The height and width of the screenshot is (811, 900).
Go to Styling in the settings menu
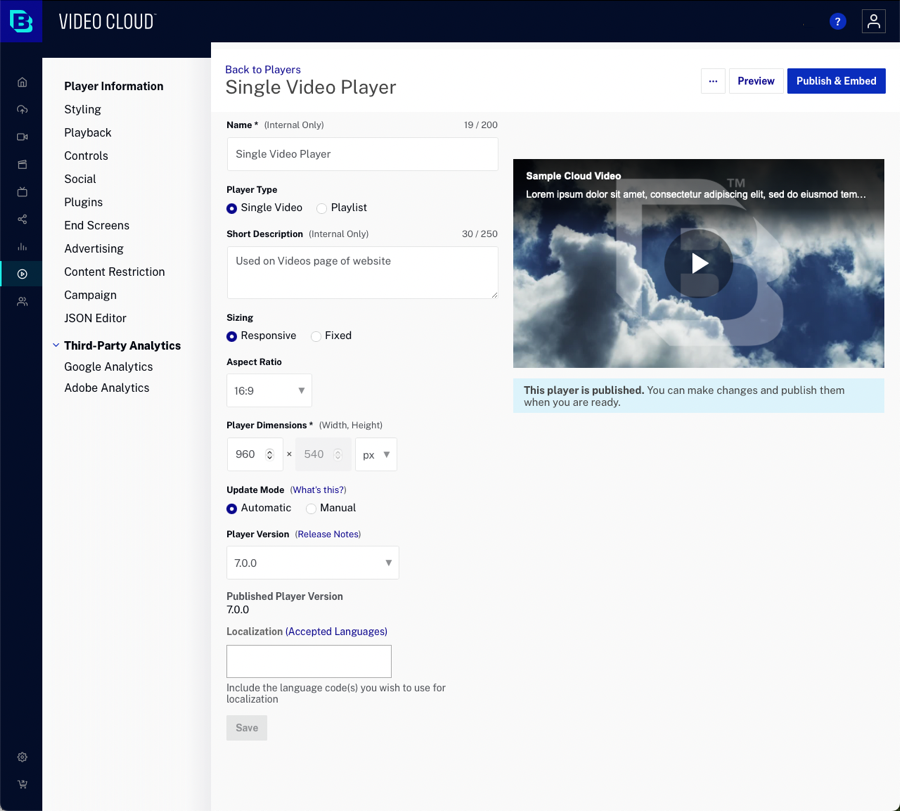(82, 109)
